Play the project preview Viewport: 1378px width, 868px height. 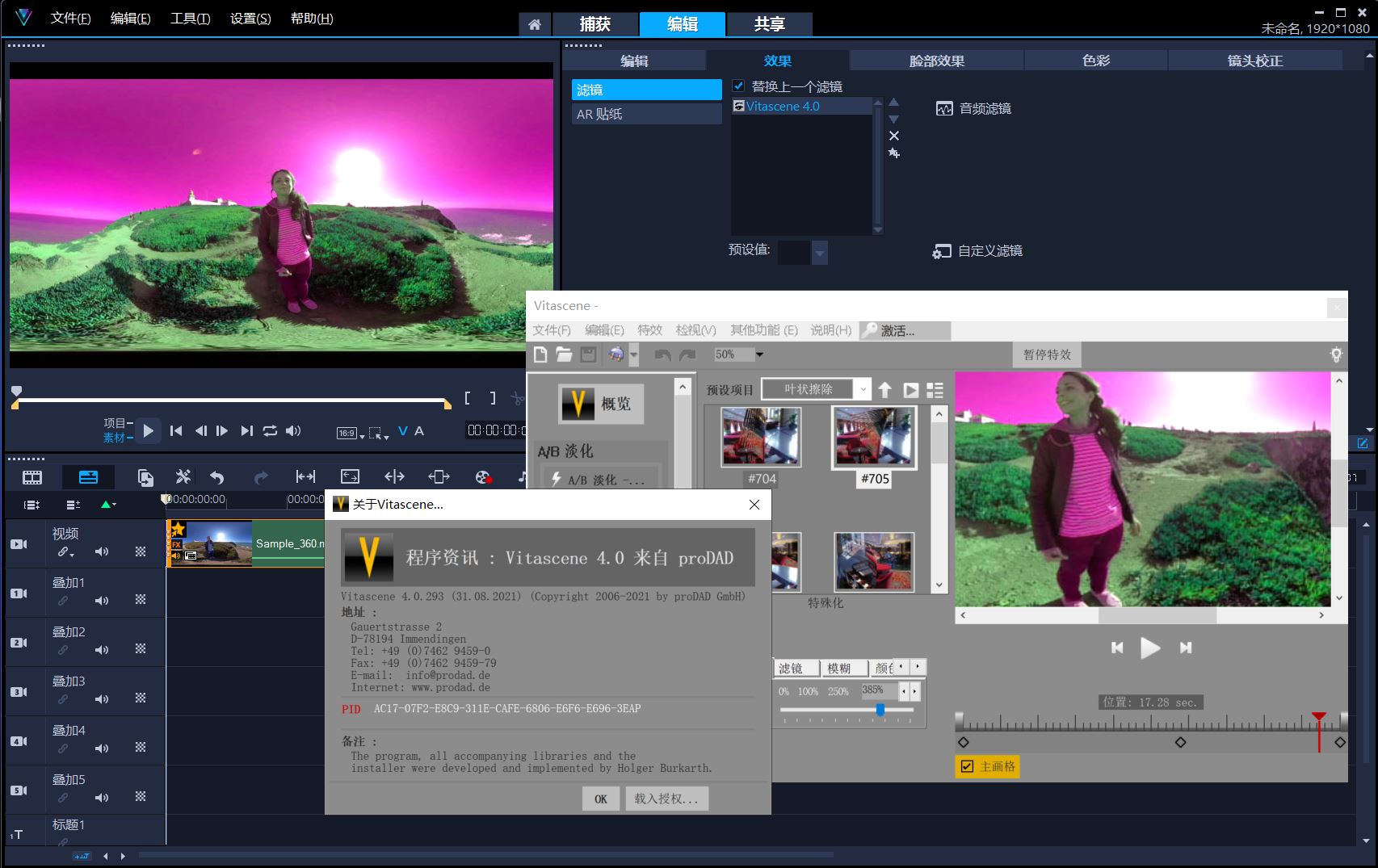click(148, 431)
